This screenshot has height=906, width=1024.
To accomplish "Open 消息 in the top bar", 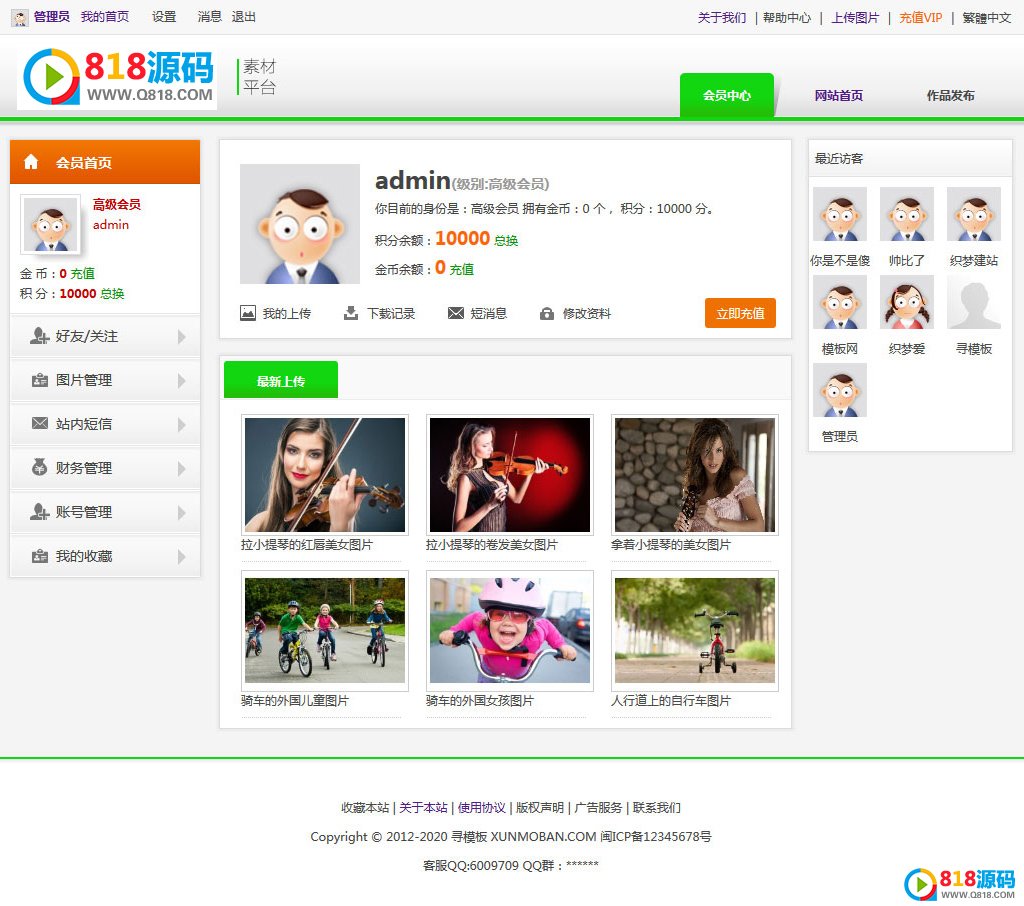I will point(210,17).
